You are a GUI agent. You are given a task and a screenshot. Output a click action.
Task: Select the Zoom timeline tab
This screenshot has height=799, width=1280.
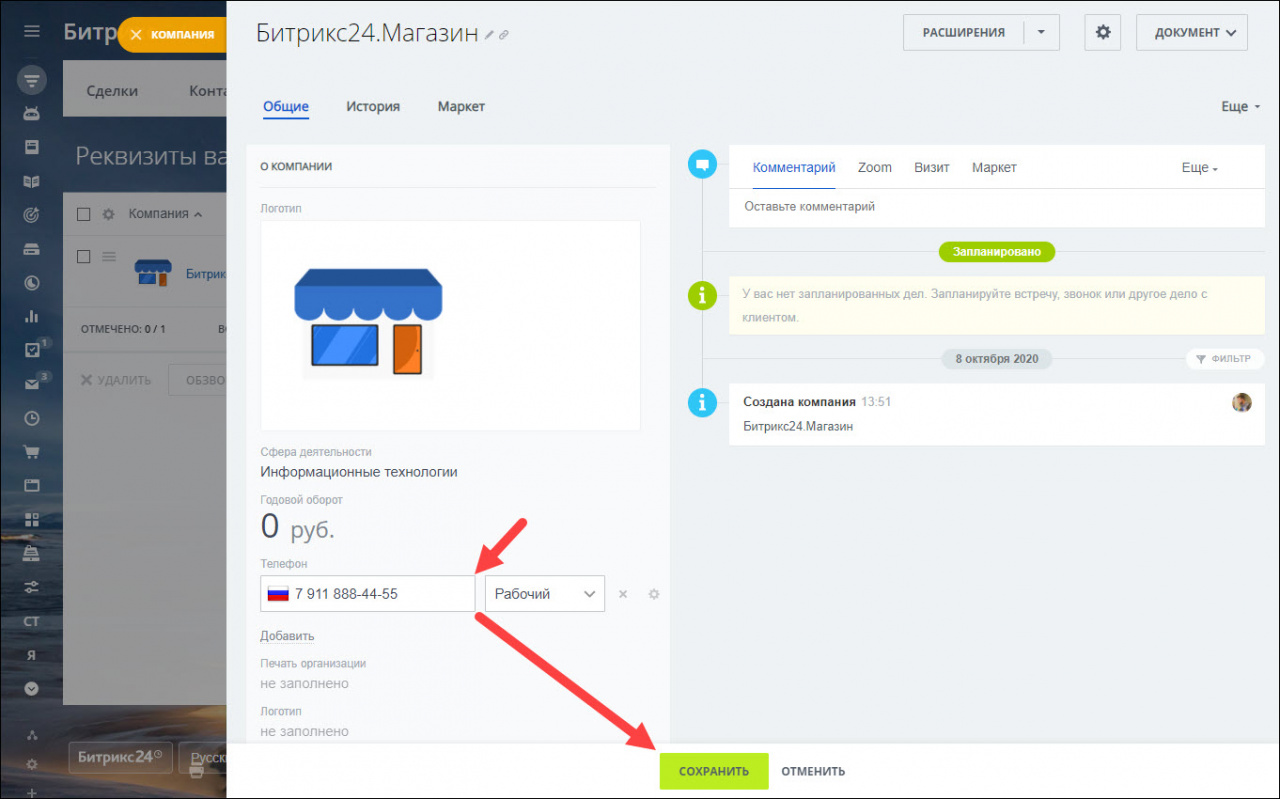coord(875,167)
